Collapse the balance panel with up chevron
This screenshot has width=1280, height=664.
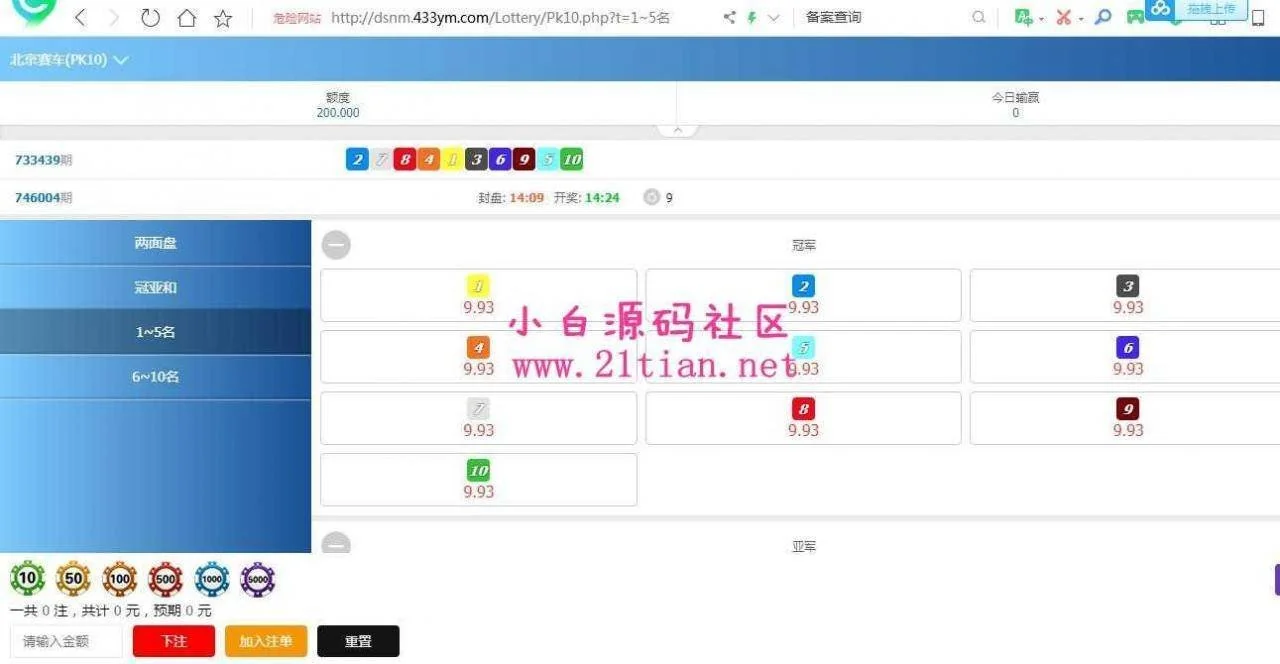(677, 130)
